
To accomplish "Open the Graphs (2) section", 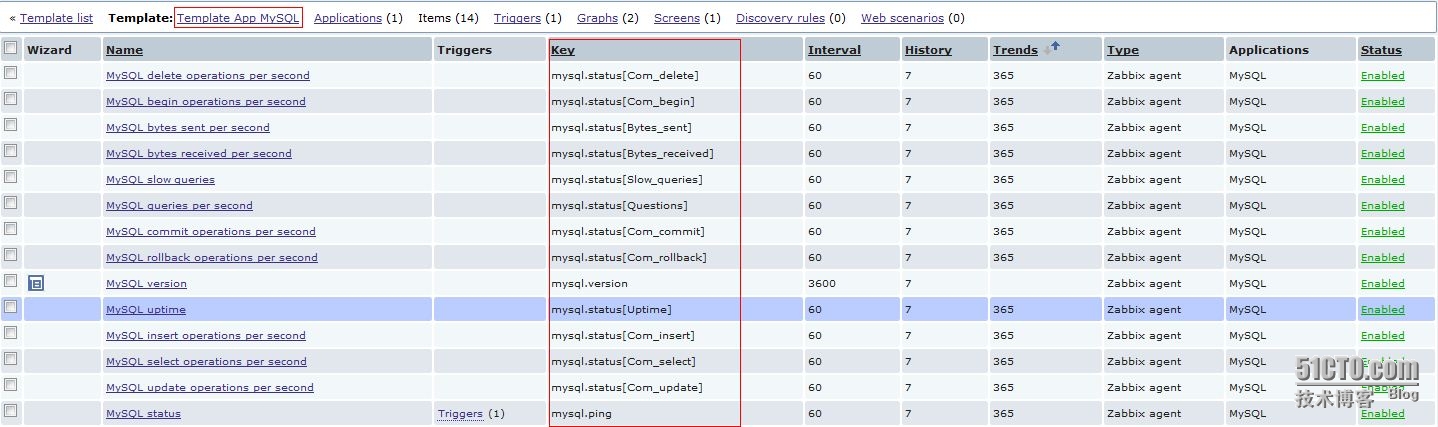I will (597, 18).
